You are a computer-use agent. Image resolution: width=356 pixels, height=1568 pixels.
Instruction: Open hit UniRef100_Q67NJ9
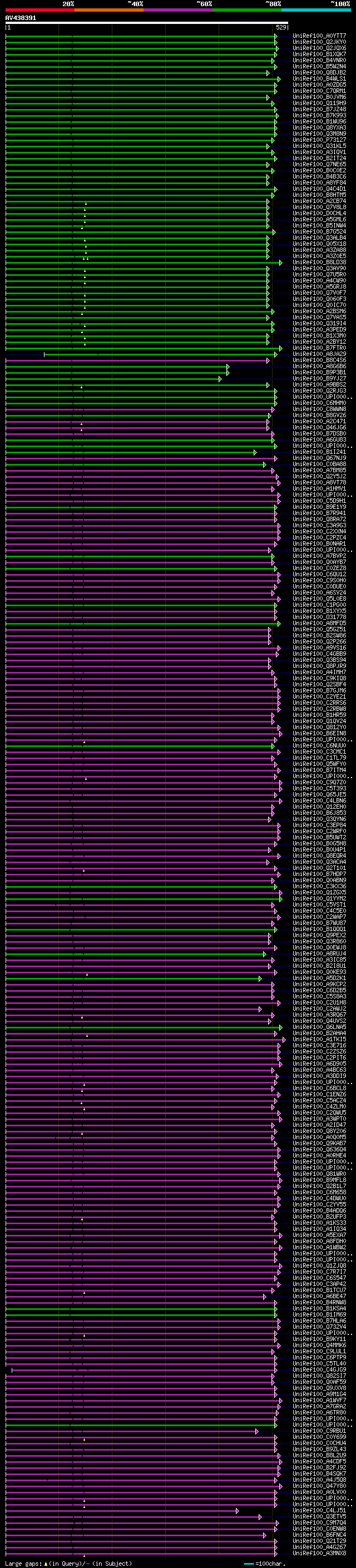tap(319, 458)
